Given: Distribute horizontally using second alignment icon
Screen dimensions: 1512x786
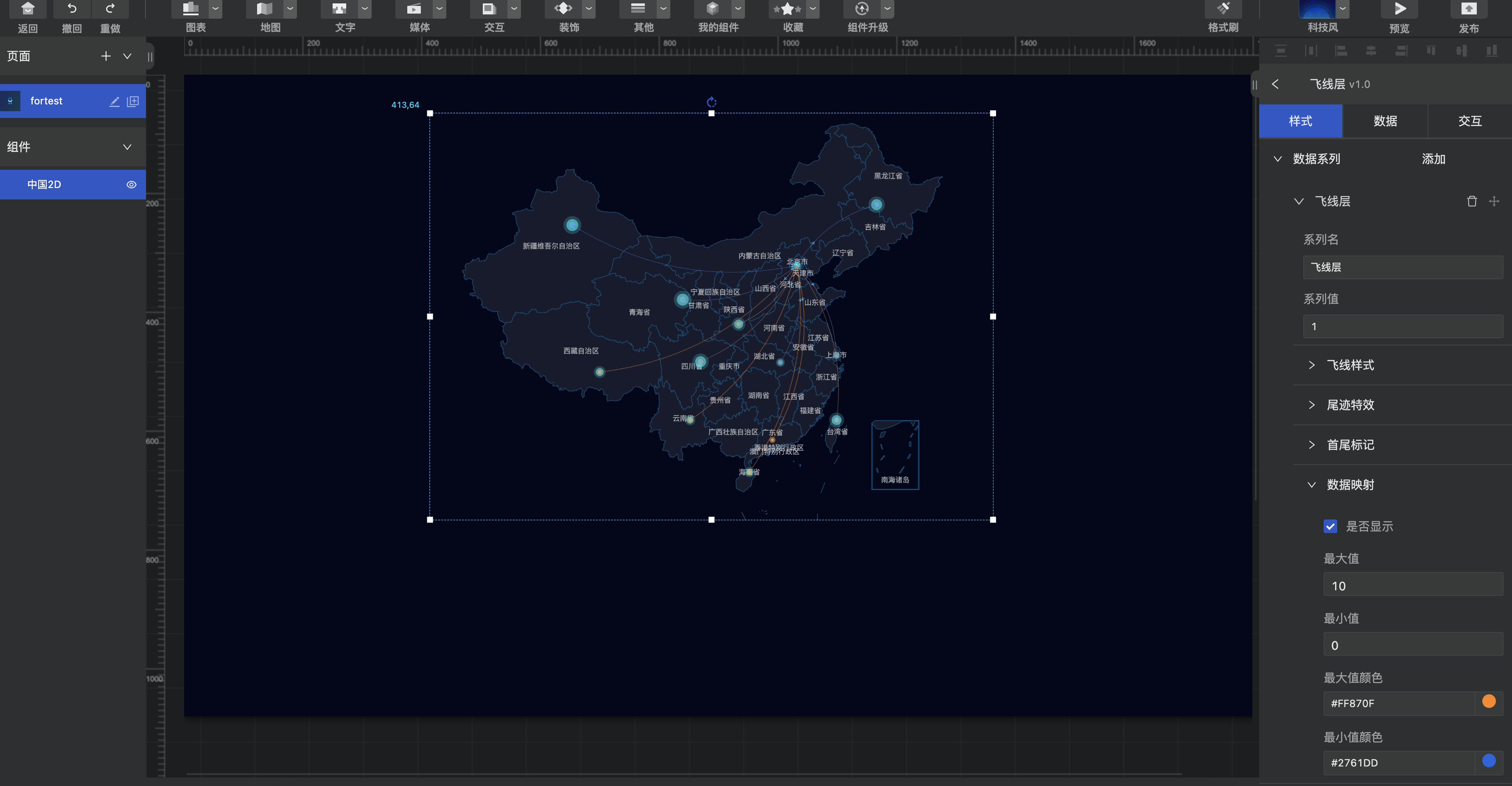Looking at the screenshot, I should click(1310, 51).
